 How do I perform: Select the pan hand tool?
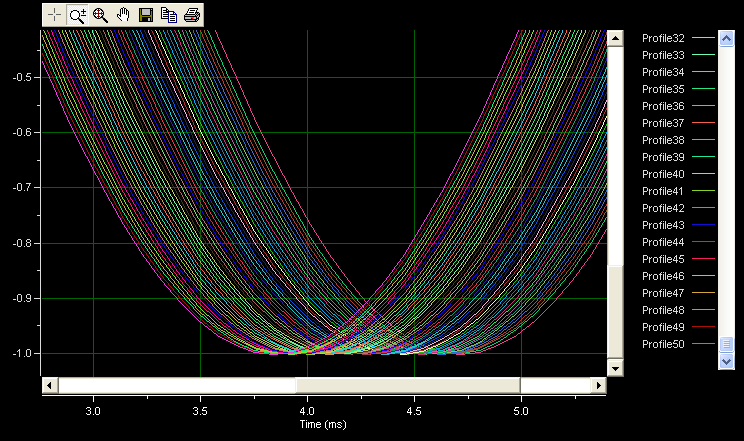123,15
